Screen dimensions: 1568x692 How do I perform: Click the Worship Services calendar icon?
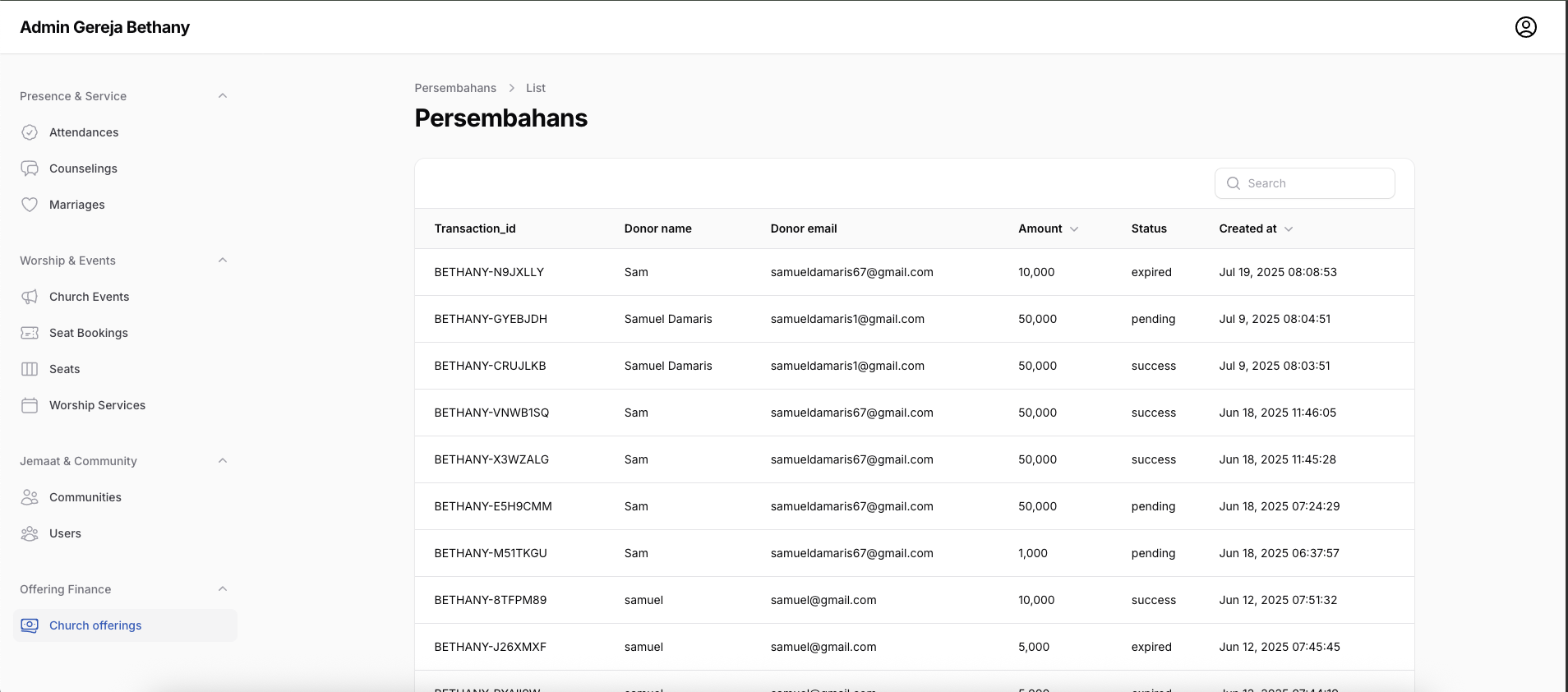[30, 405]
